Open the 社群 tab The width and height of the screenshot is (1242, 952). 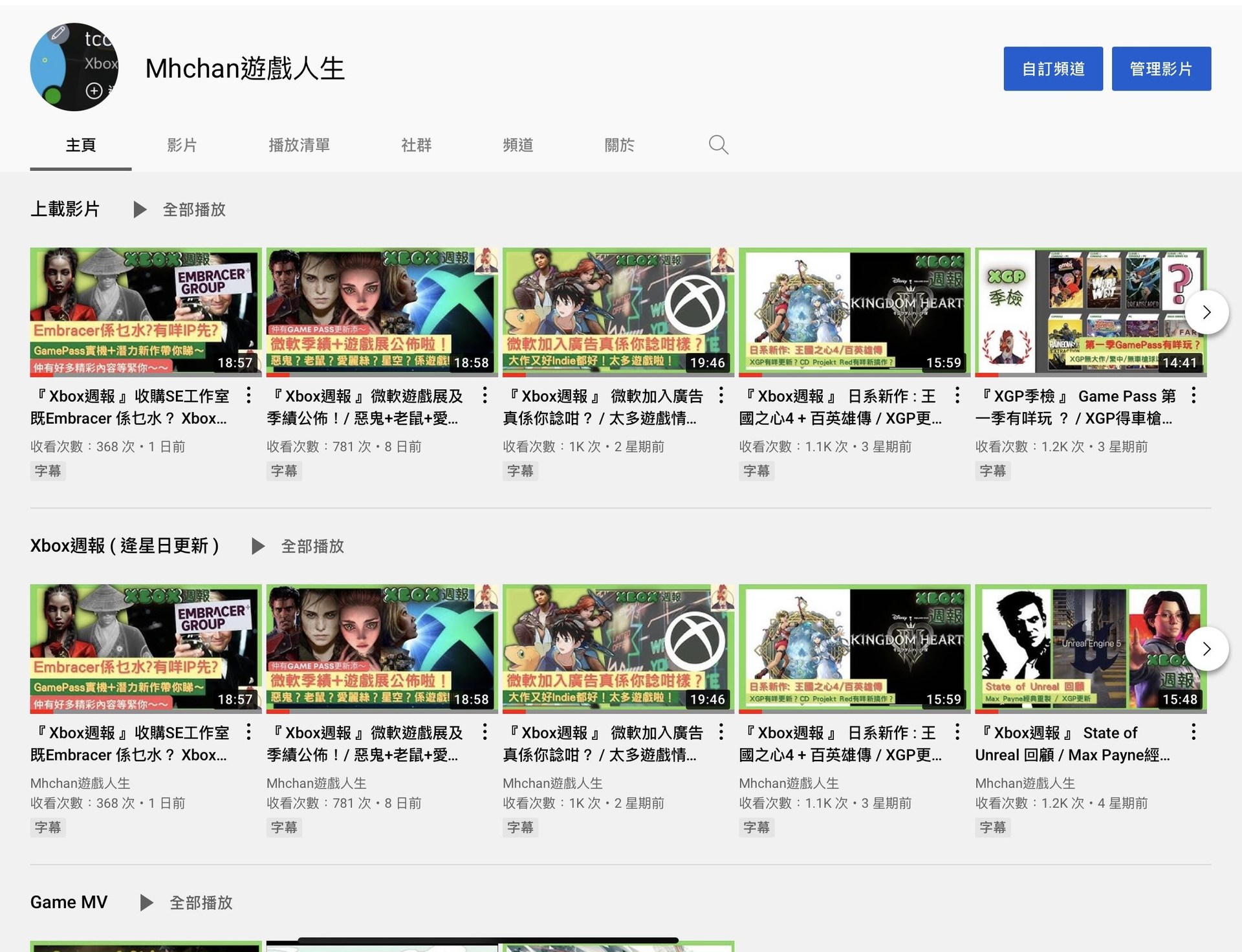tap(416, 145)
